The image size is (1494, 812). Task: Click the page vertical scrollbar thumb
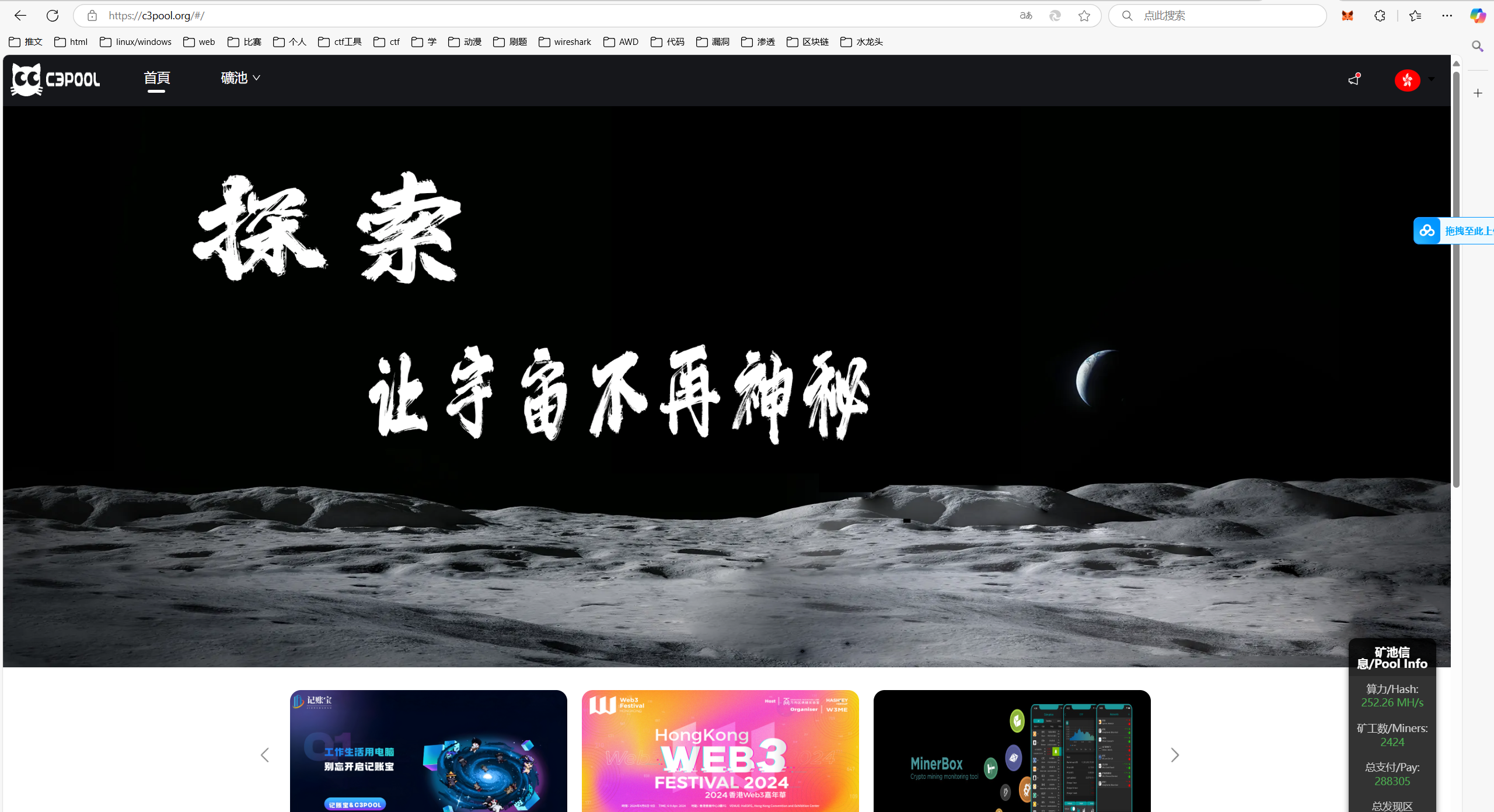pyautogui.click(x=1456, y=280)
